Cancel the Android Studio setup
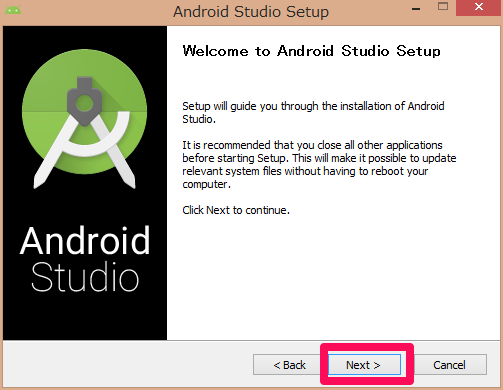 point(449,365)
